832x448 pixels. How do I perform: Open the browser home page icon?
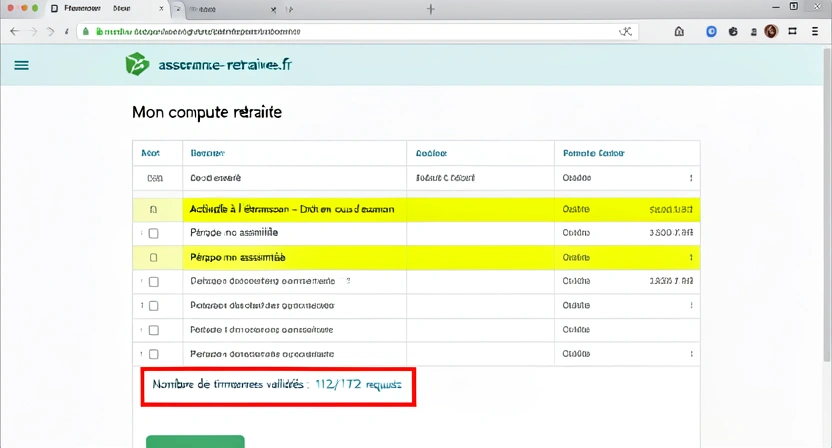(679, 32)
